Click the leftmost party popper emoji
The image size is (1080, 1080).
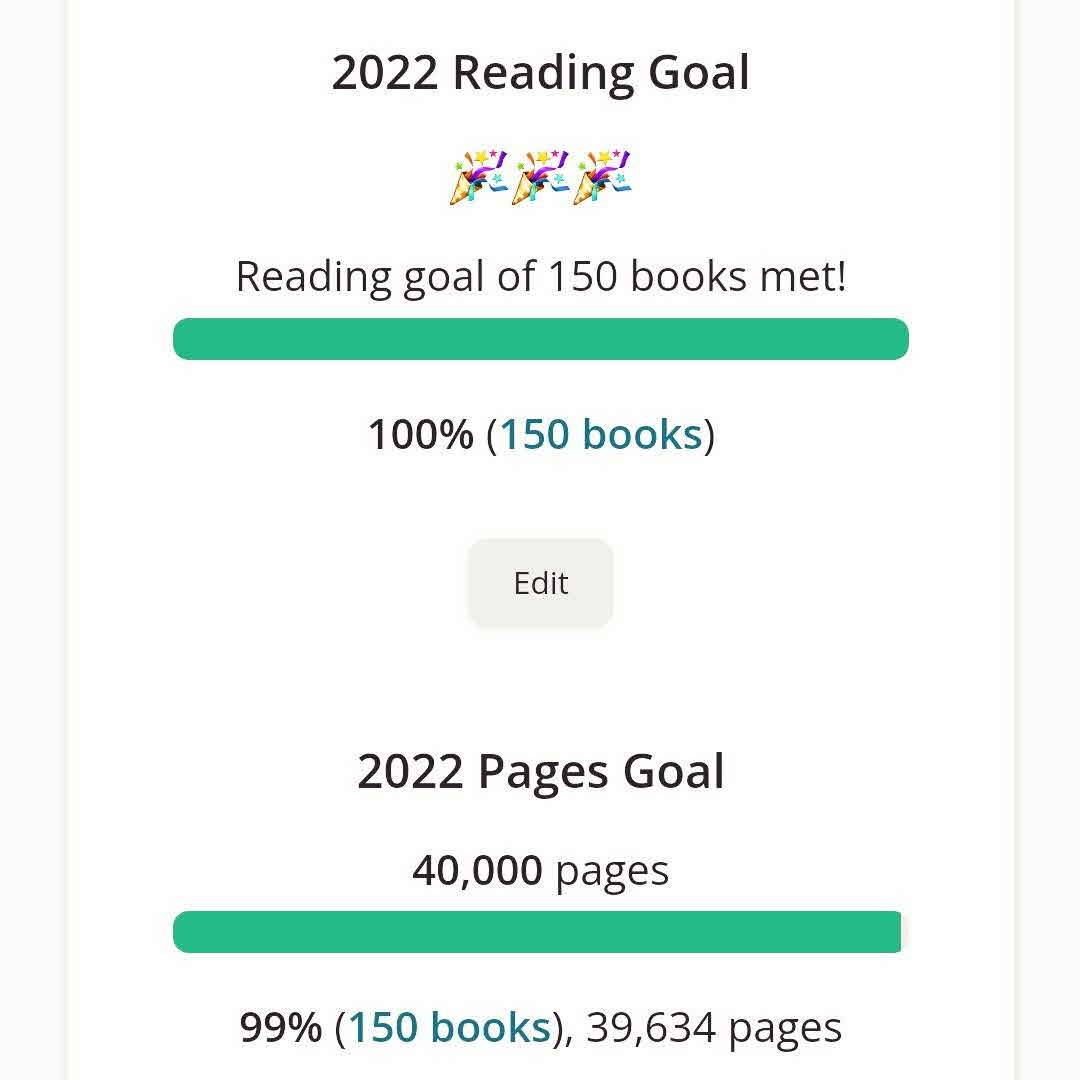480,177
